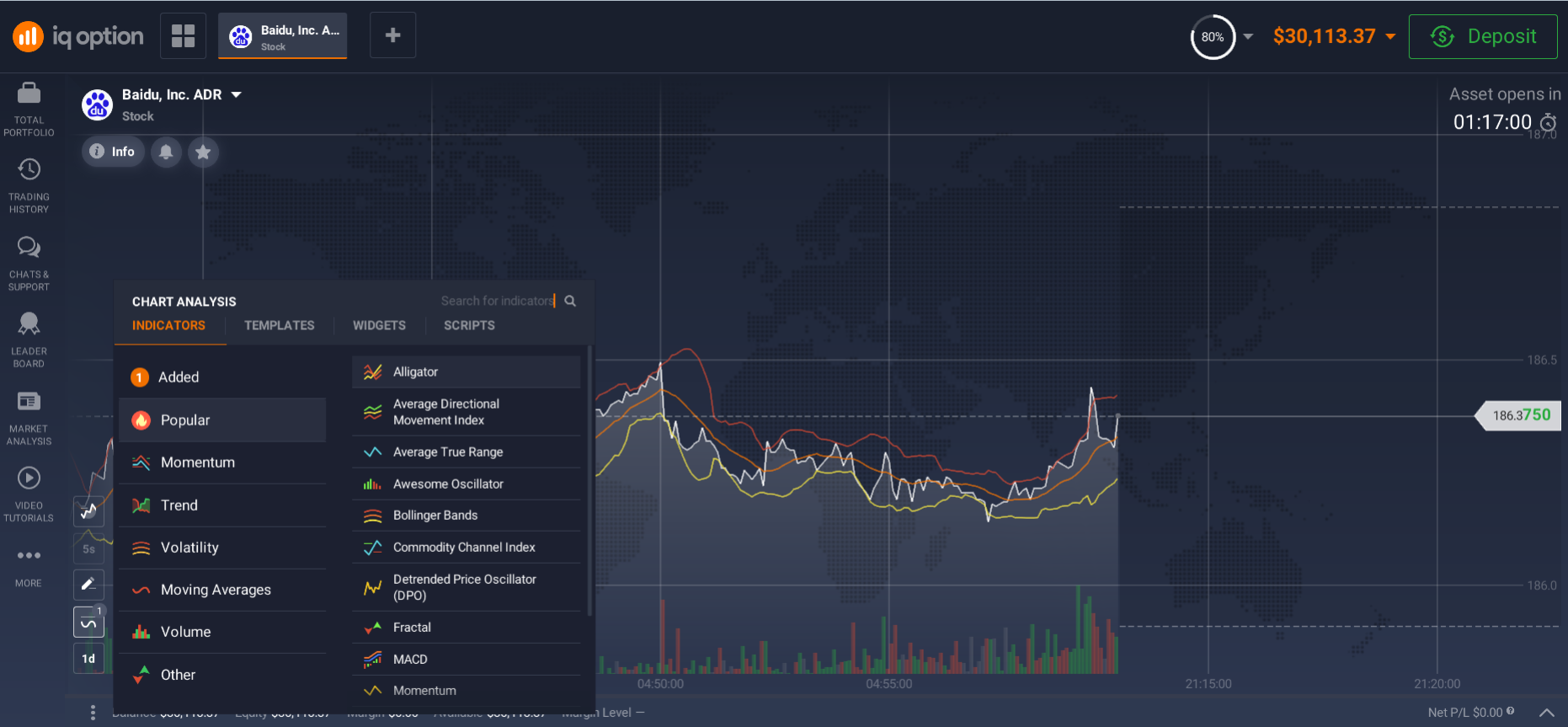Select the Other indicators category
This screenshot has width=1568, height=727.
pos(222,675)
